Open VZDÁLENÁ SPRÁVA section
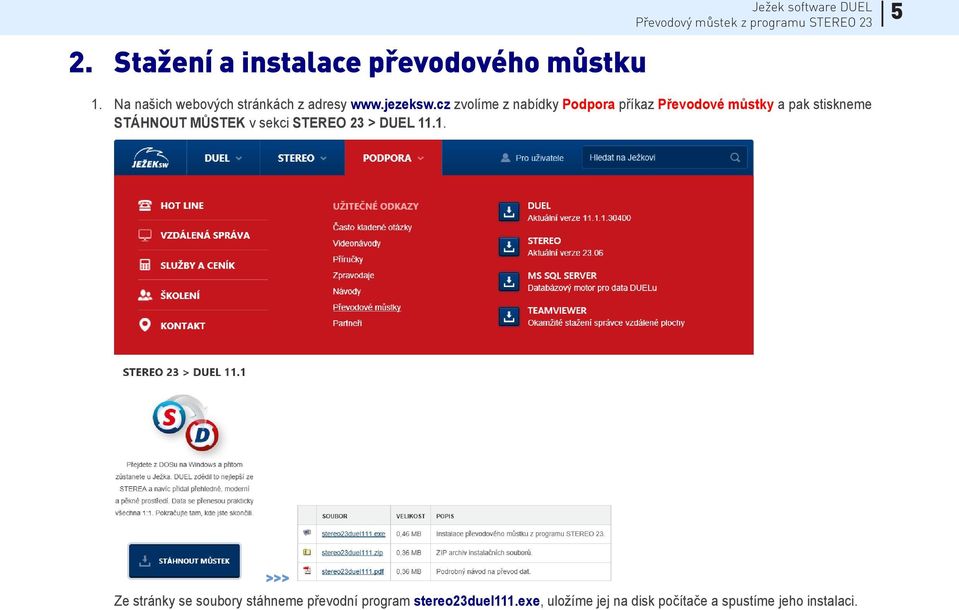 [x=205, y=235]
